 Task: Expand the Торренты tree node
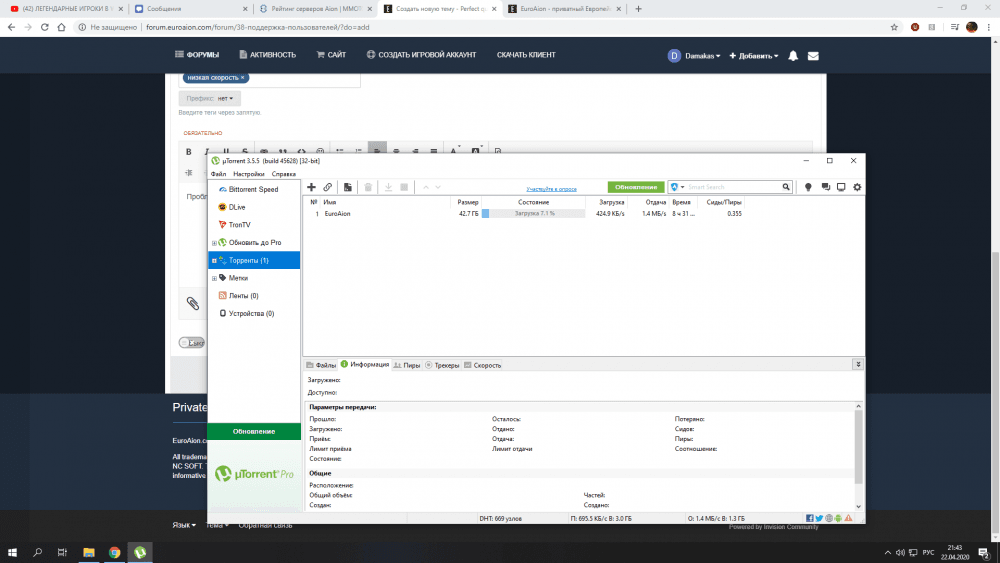(x=214, y=260)
